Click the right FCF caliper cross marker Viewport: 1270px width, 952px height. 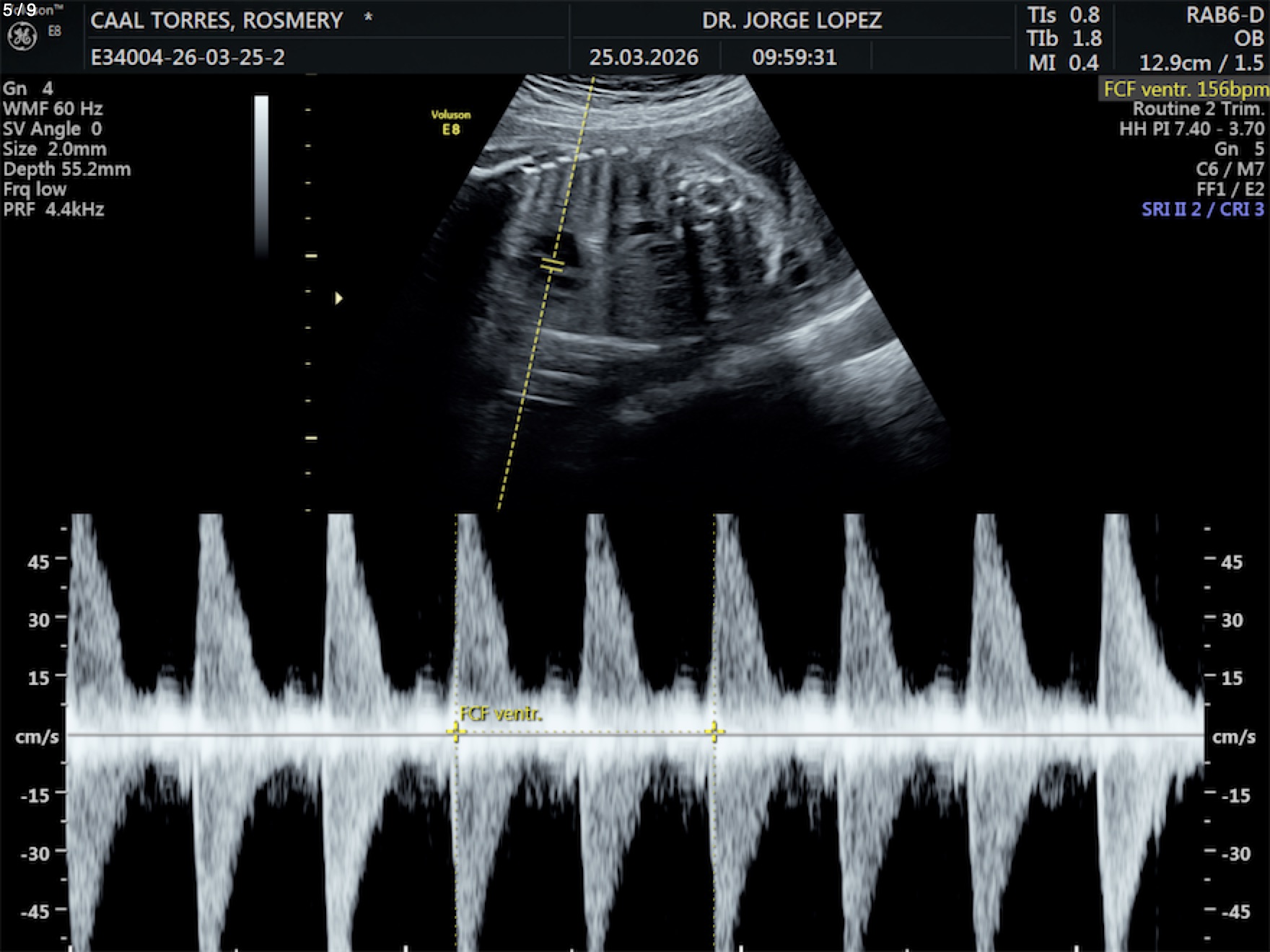pos(714,733)
